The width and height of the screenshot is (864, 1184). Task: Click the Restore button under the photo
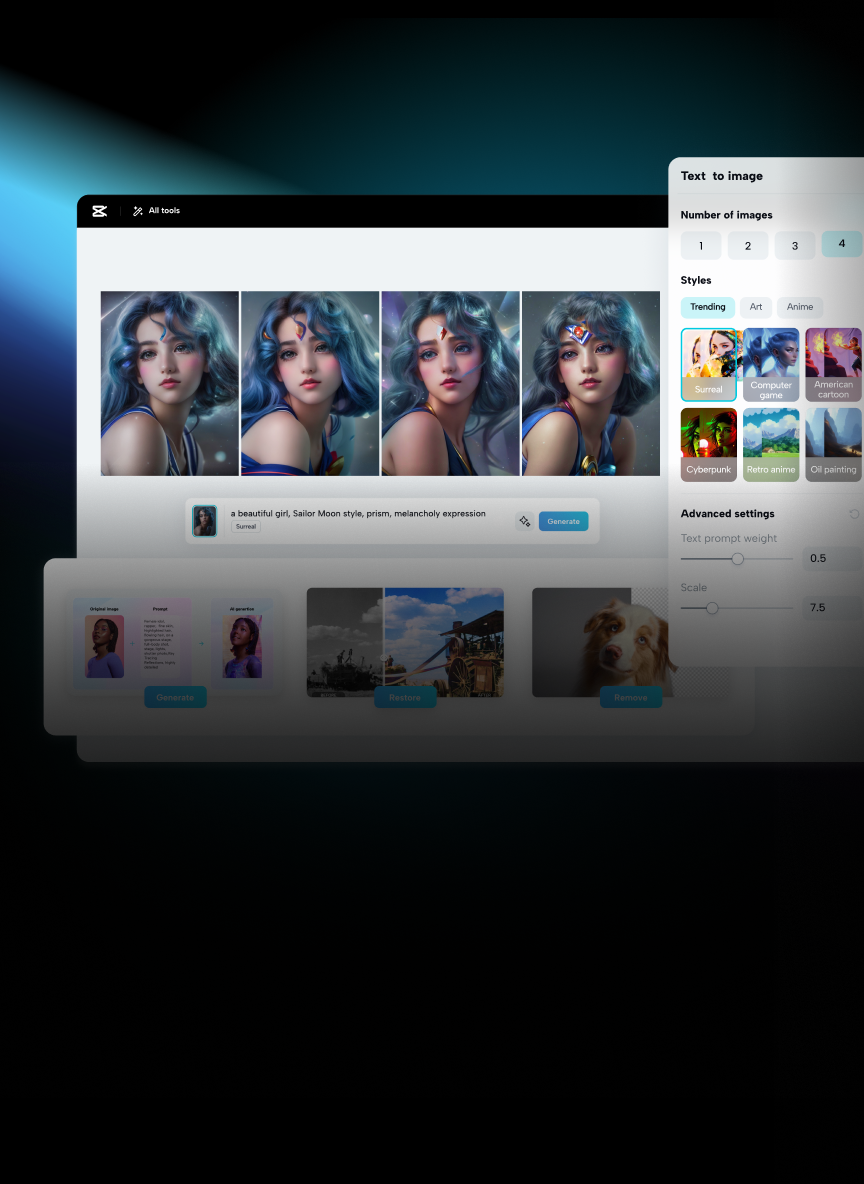click(x=405, y=697)
